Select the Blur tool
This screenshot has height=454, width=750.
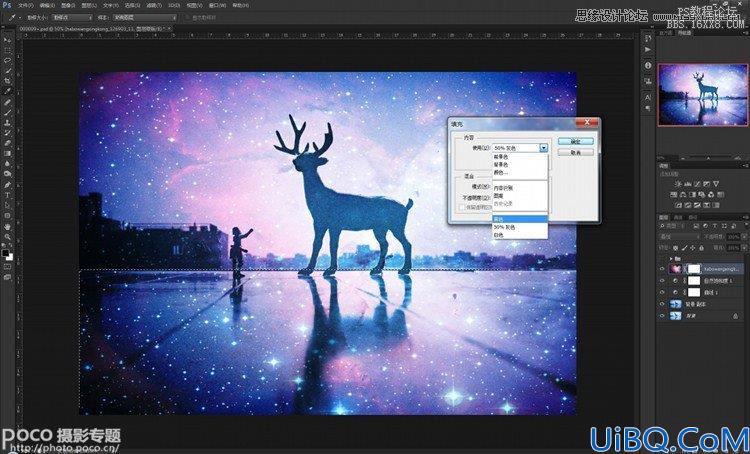coord(8,163)
